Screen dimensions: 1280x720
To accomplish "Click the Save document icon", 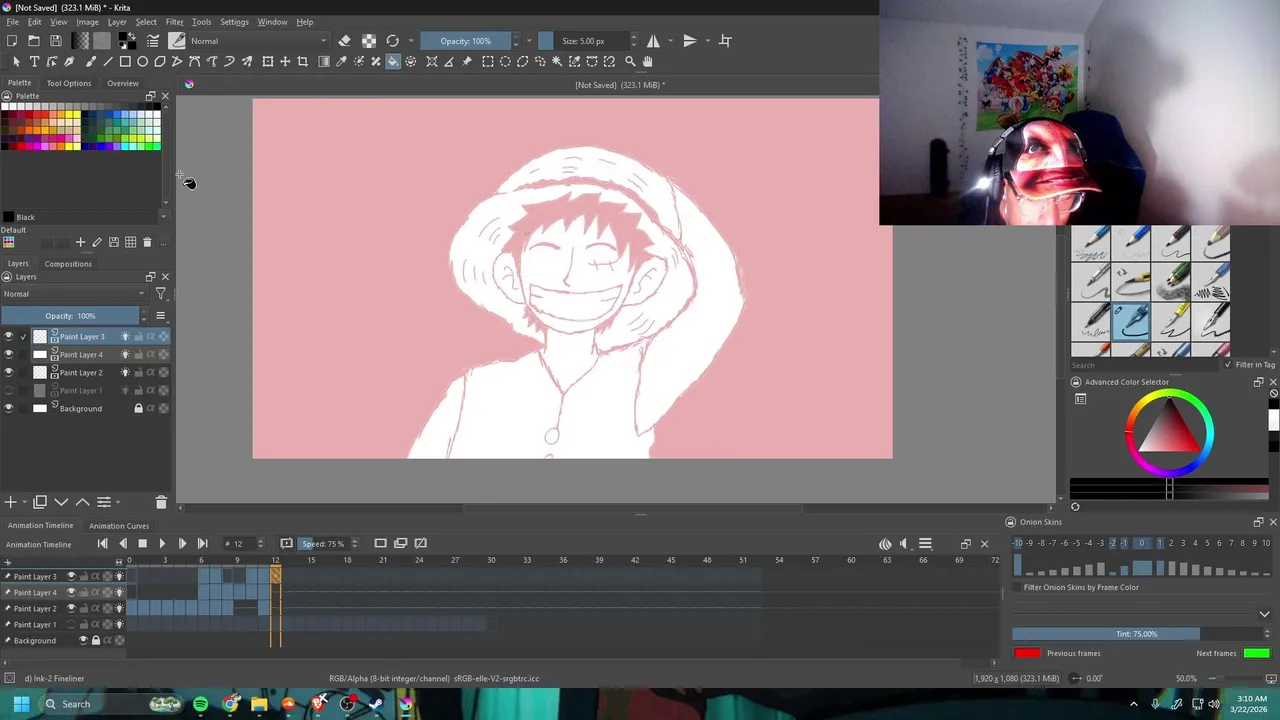I will coord(56,41).
